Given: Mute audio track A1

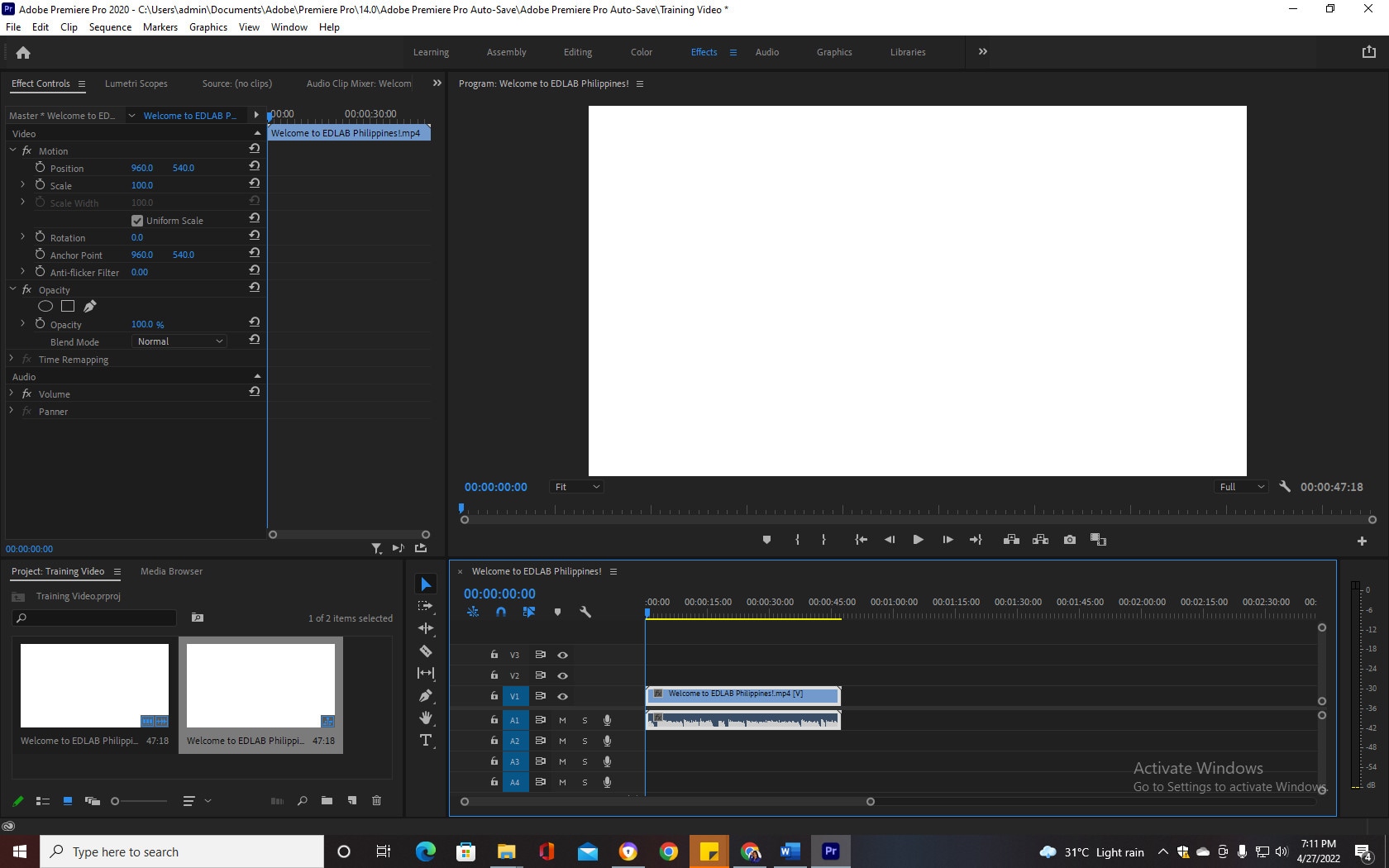Looking at the screenshot, I should pos(562,720).
